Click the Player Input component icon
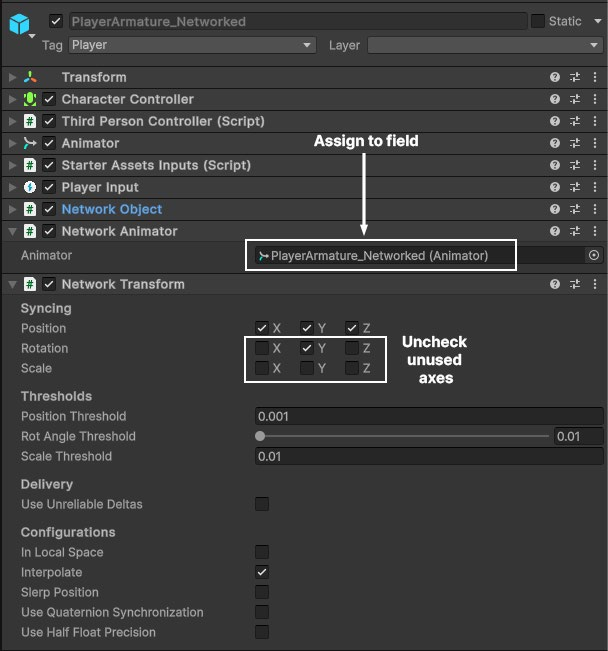Viewport: 608px width, 651px height. pyautogui.click(x=30, y=187)
